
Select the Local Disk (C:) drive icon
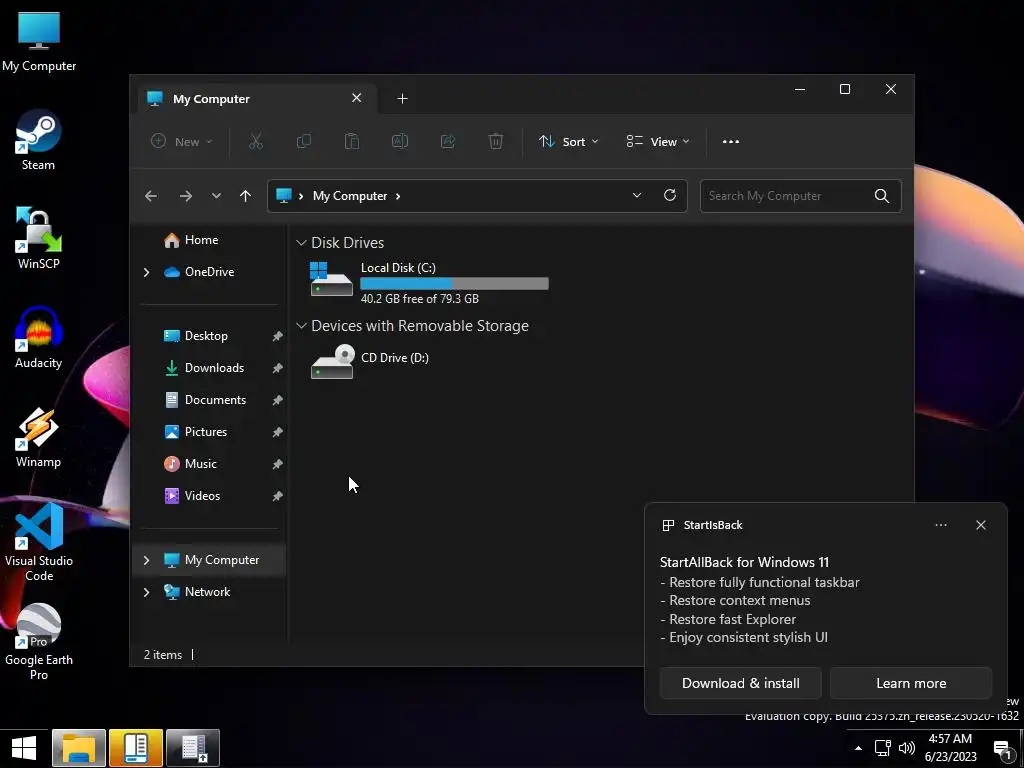(x=331, y=279)
